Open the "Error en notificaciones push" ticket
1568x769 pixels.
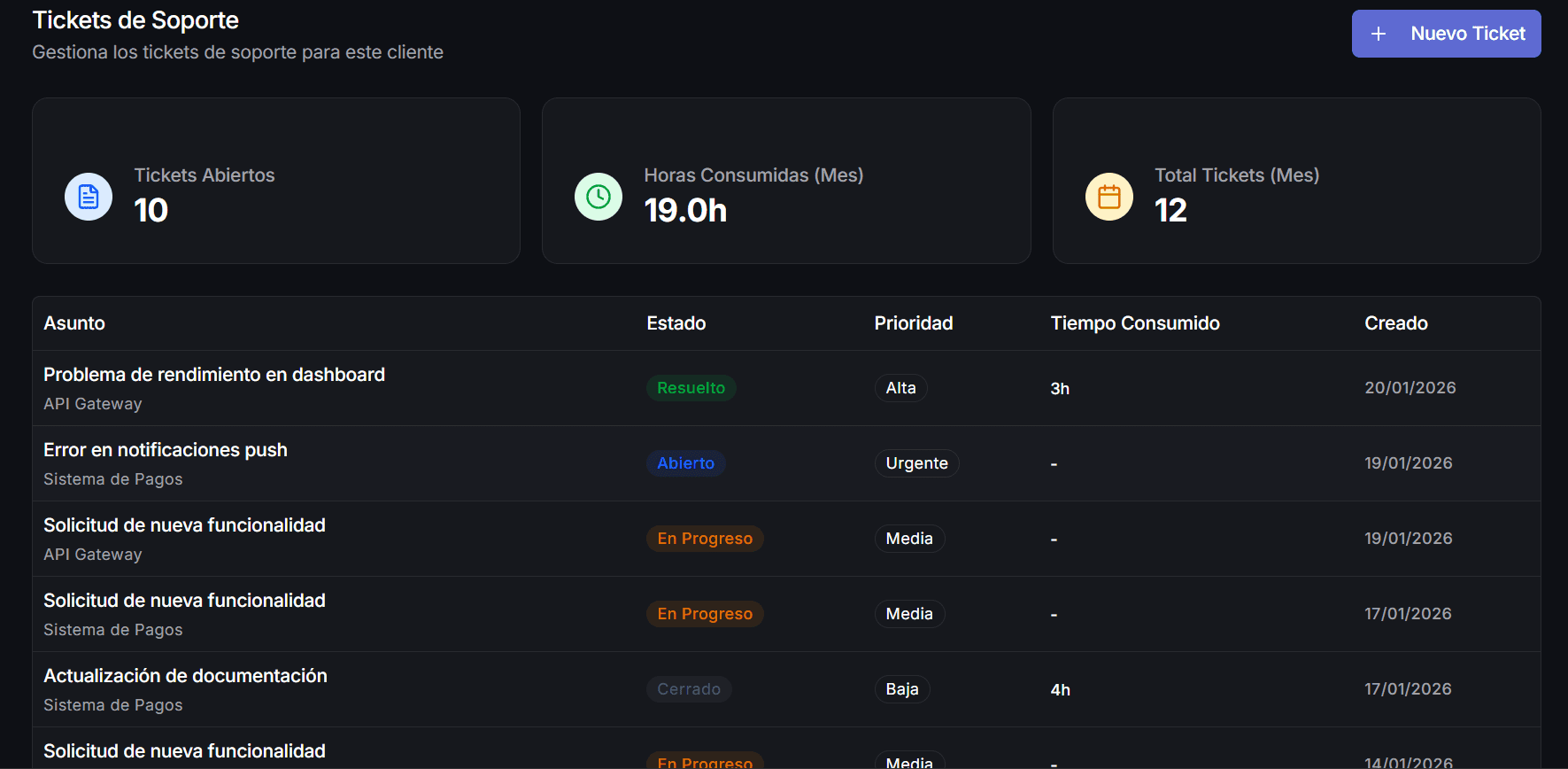pos(166,450)
